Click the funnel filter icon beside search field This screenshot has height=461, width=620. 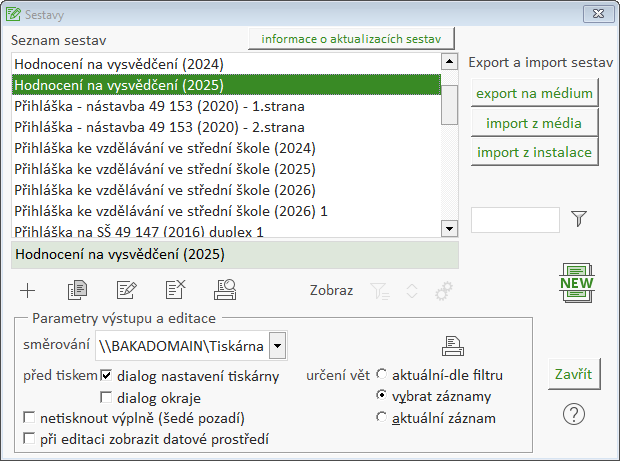(579, 218)
